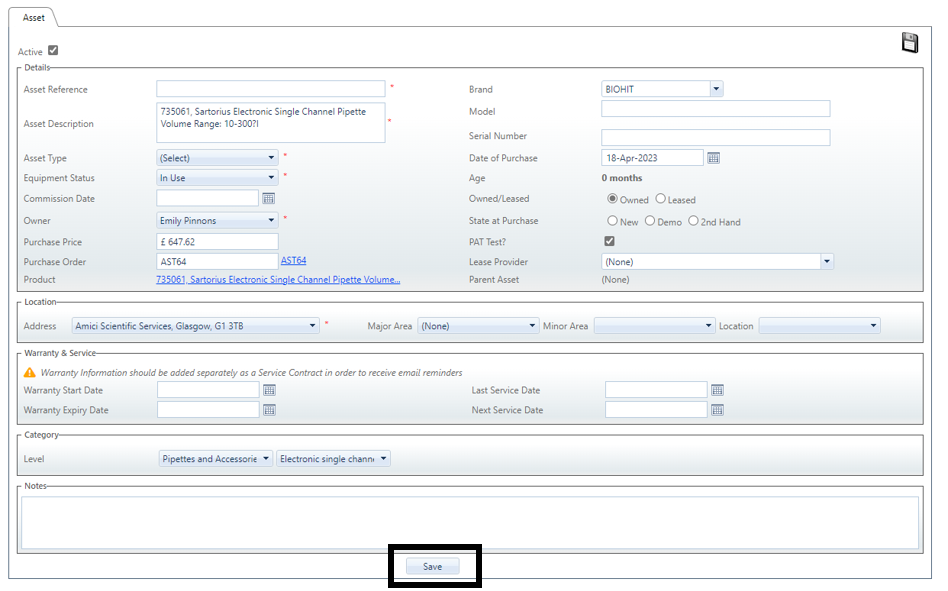Choose 2nd Hand state at purchase
The height and width of the screenshot is (591, 948).
coord(693,221)
